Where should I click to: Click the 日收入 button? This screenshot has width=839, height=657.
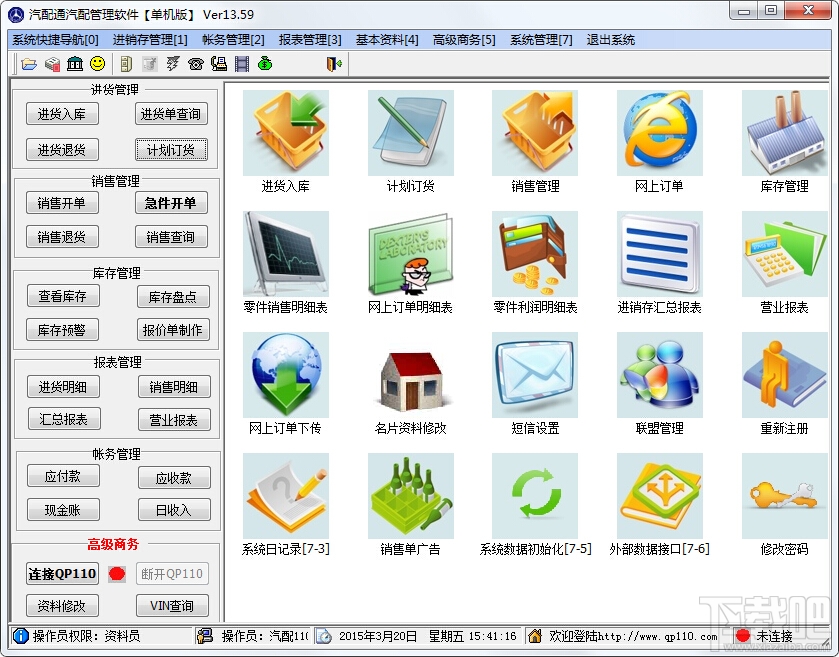[174, 510]
